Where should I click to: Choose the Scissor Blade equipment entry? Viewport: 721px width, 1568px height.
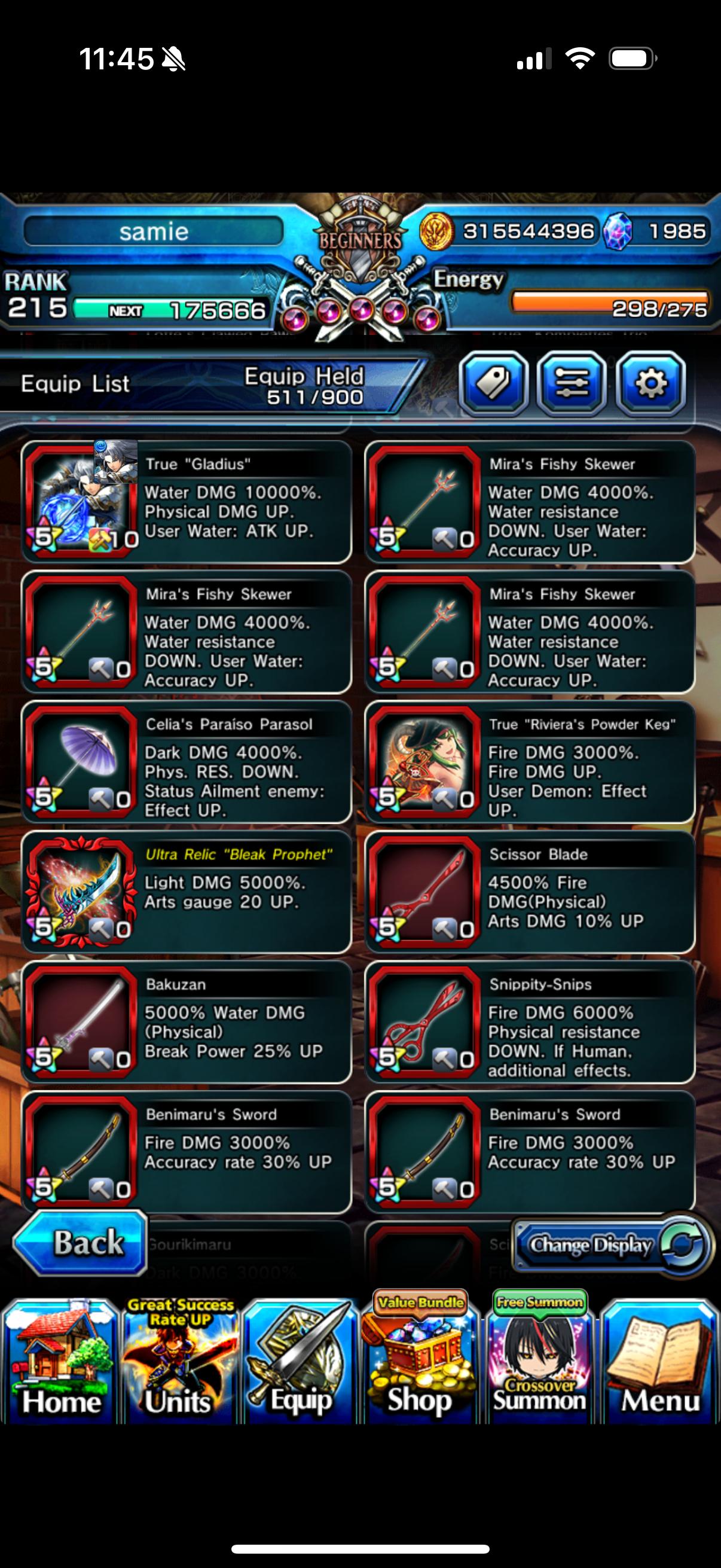click(x=530, y=891)
